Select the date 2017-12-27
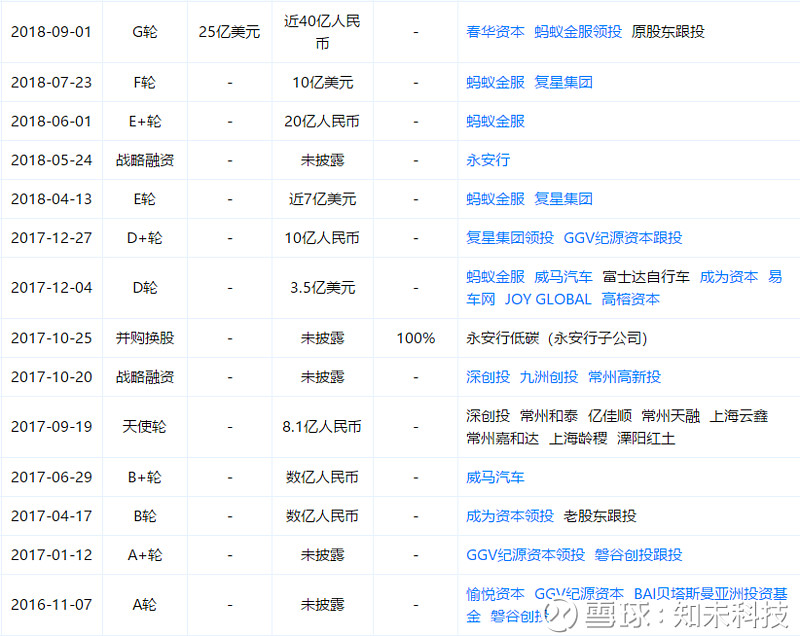800x636 pixels. [x=51, y=238]
